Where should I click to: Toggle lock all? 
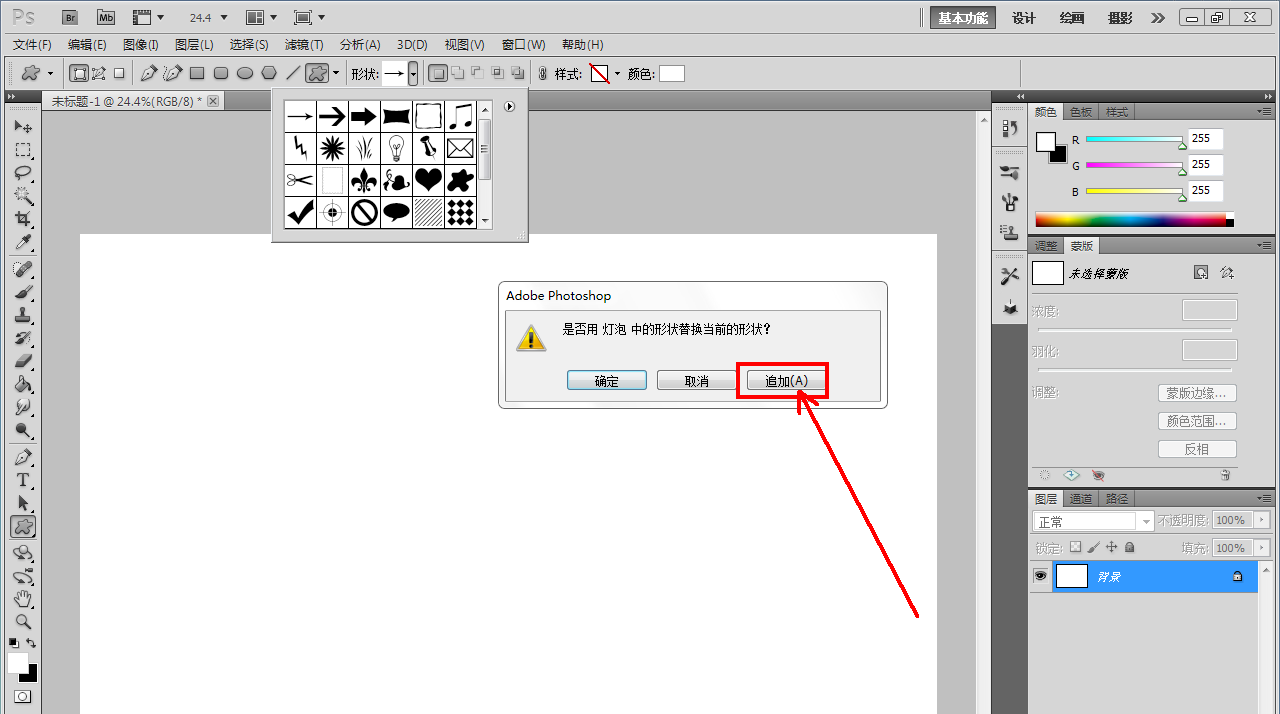(x=1129, y=548)
